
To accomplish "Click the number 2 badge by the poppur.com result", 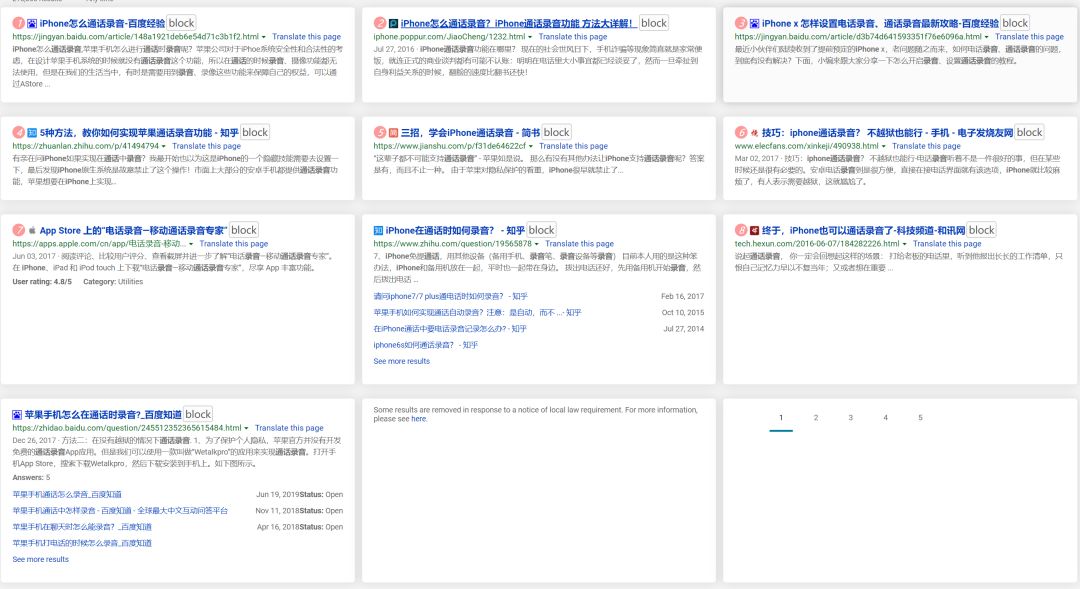I will pos(380,23).
